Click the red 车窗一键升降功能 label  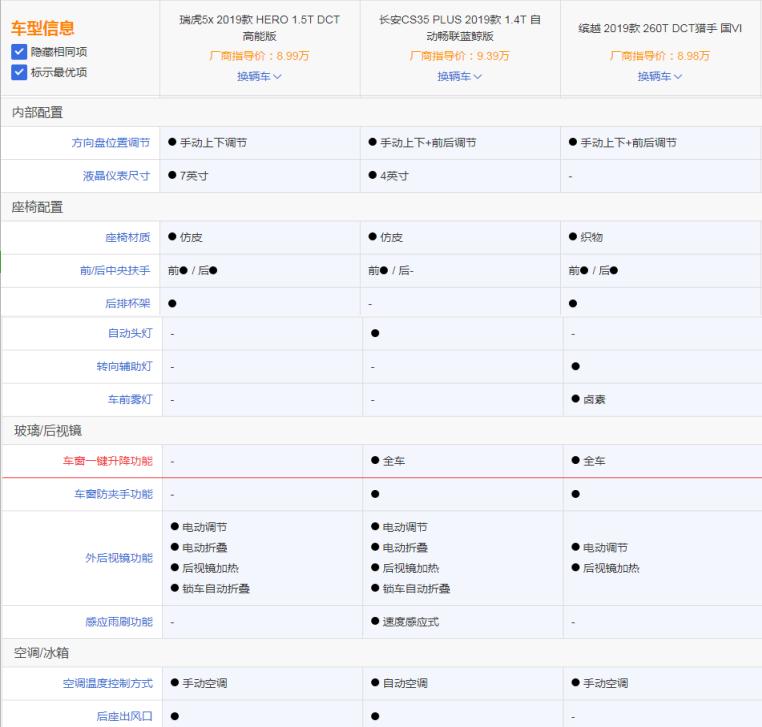108,461
